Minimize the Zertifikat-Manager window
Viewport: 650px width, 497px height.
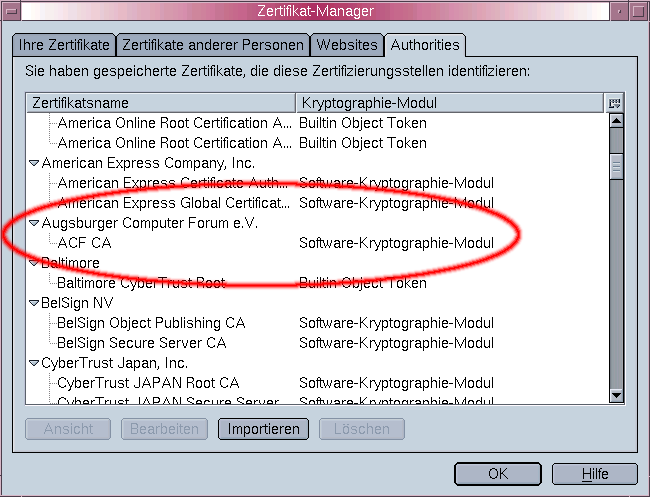tap(619, 11)
